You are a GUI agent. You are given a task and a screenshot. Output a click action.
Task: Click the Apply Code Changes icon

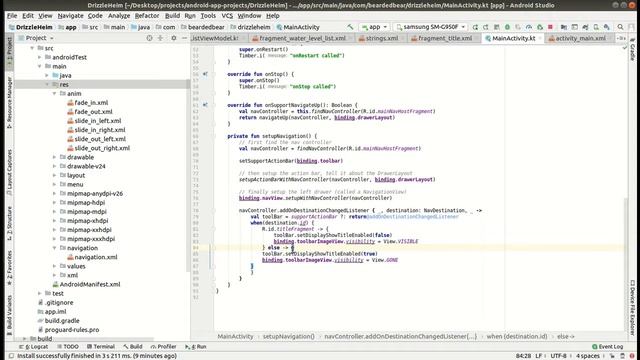click(497, 27)
